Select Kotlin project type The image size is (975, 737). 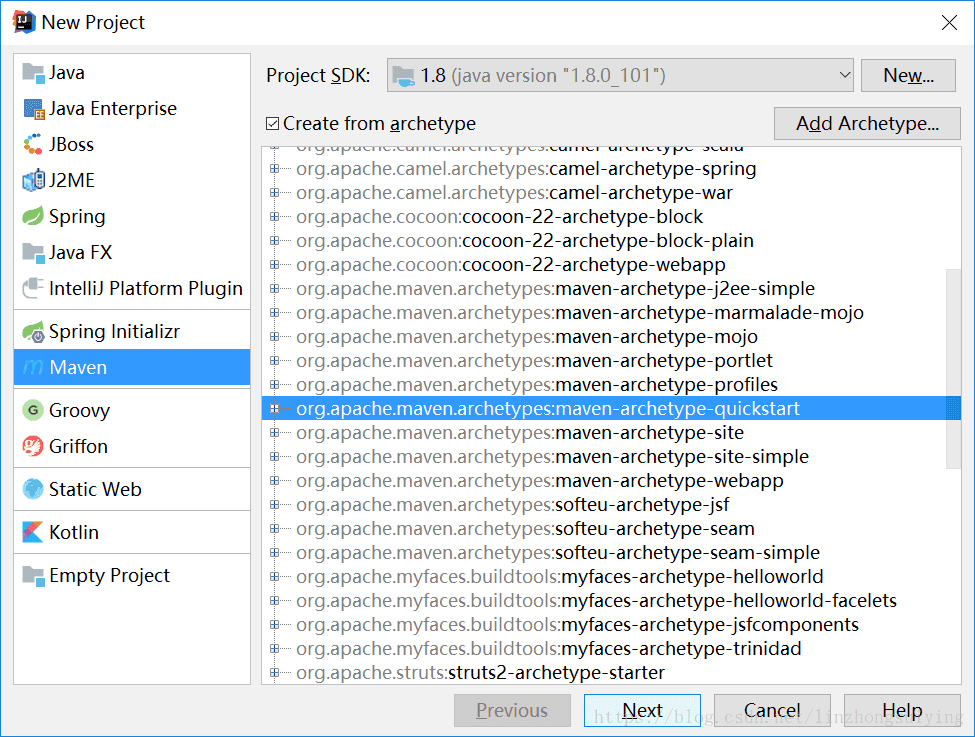pyautogui.click(x=132, y=532)
